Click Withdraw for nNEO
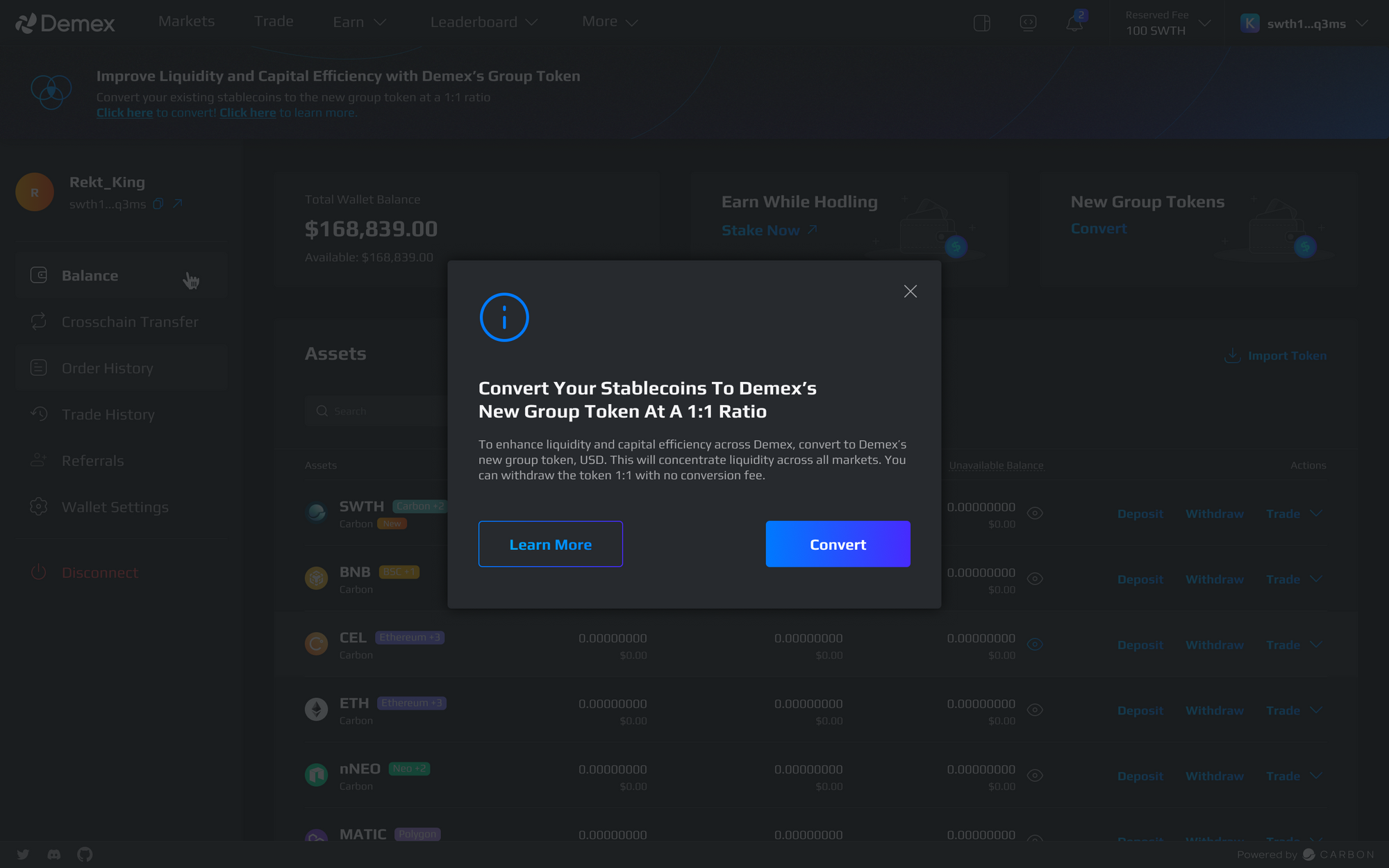Screen dimensions: 1389x868 [1214, 776]
